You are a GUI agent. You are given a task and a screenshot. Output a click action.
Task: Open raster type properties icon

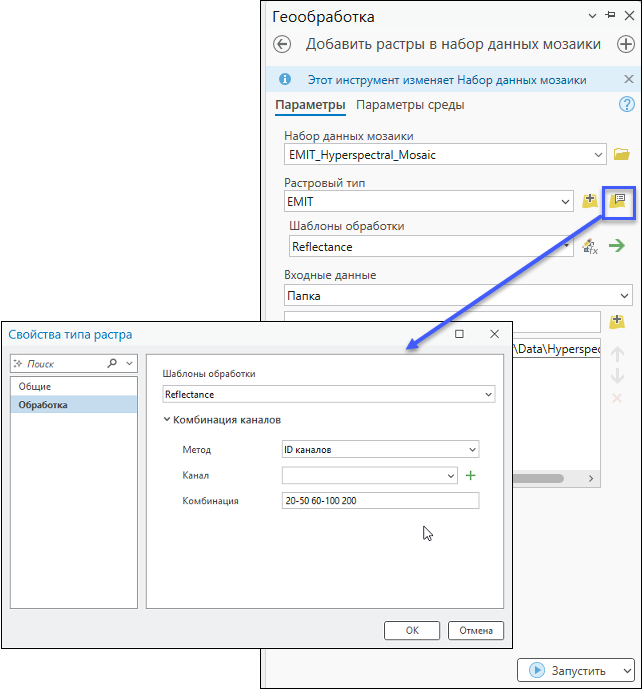(x=618, y=201)
